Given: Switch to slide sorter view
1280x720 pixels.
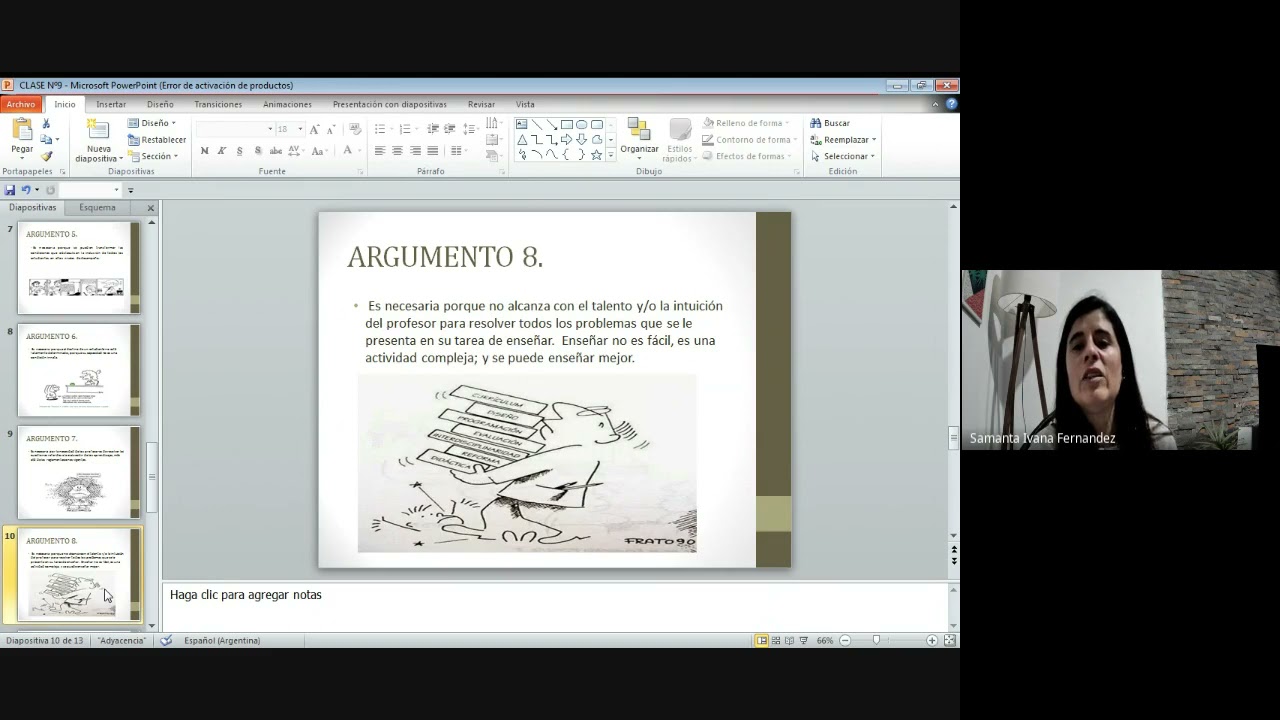Looking at the screenshot, I should 776,640.
